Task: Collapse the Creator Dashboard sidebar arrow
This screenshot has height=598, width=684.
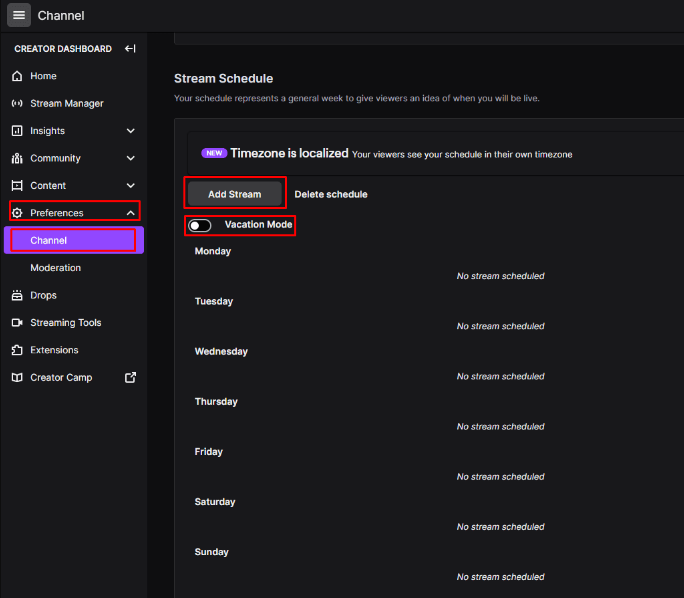Action: 130,48
